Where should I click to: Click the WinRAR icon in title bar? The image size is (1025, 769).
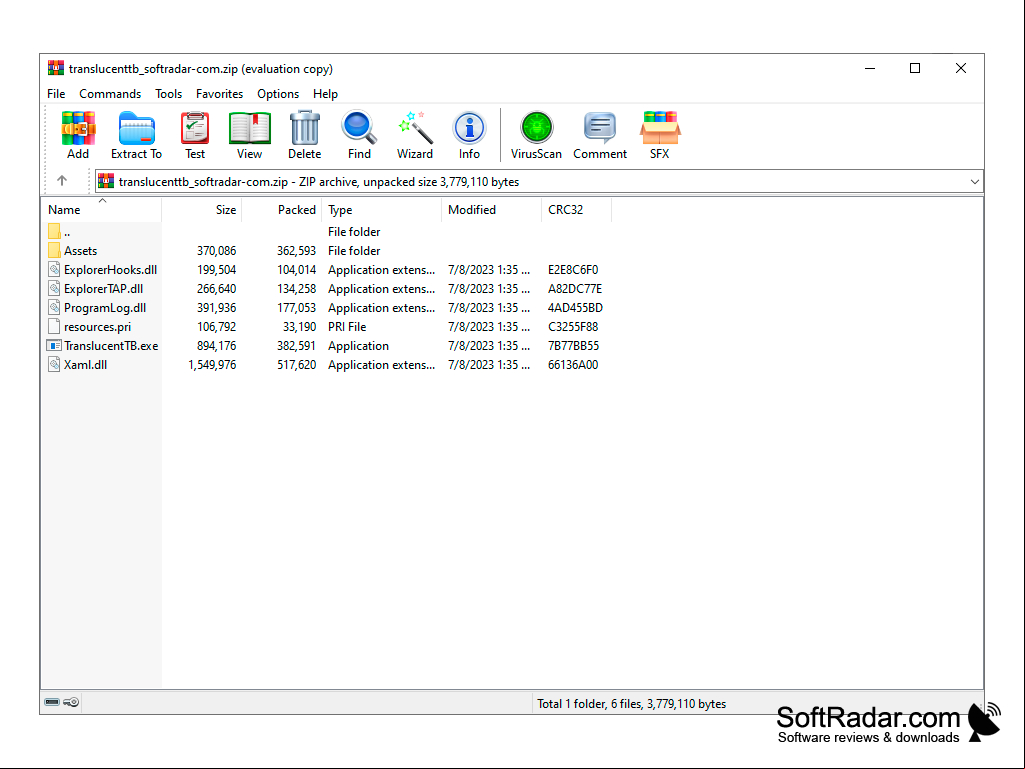(x=56, y=68)
